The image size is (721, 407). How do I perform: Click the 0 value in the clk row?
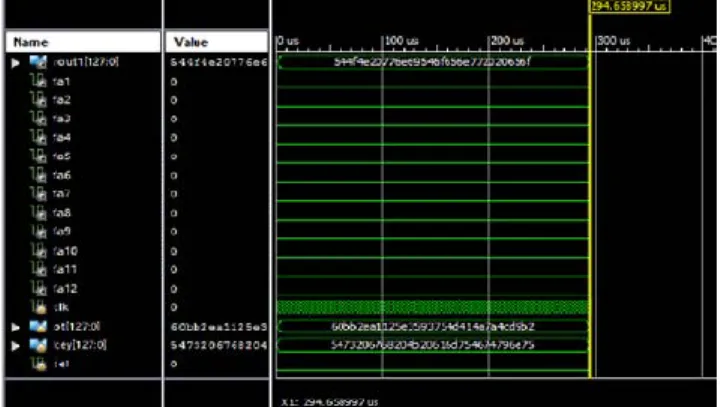(174, 307)
